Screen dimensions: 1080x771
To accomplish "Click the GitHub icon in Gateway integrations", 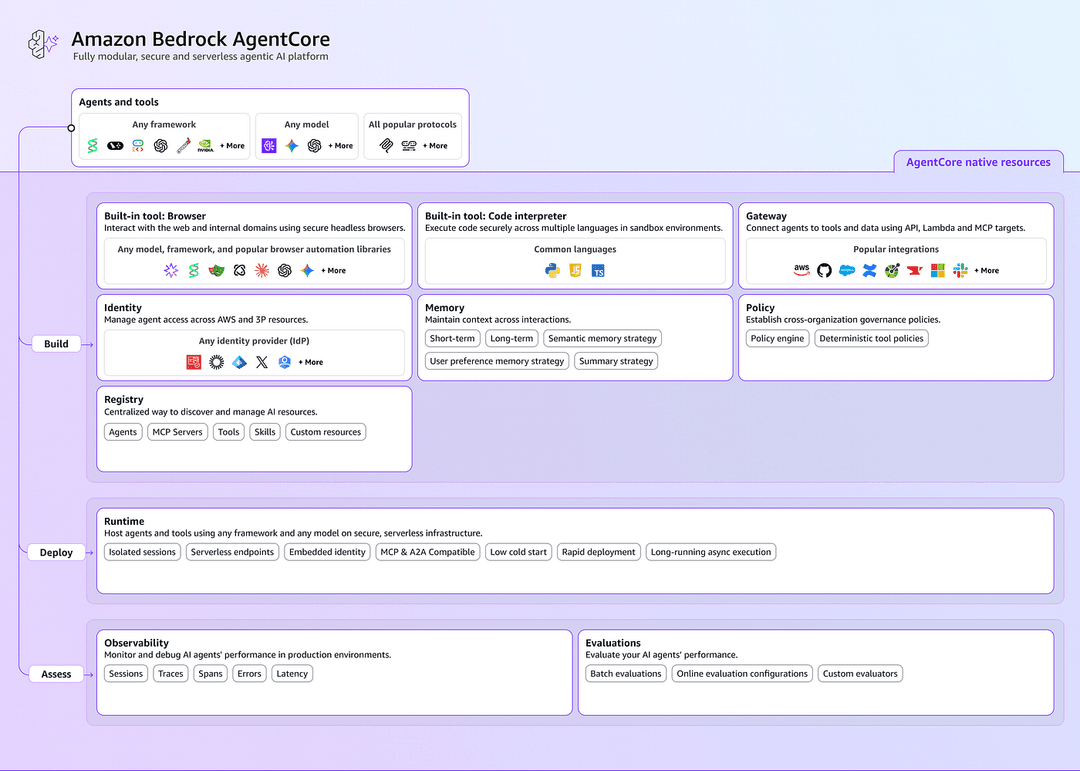I will click(x=824, y=271).
